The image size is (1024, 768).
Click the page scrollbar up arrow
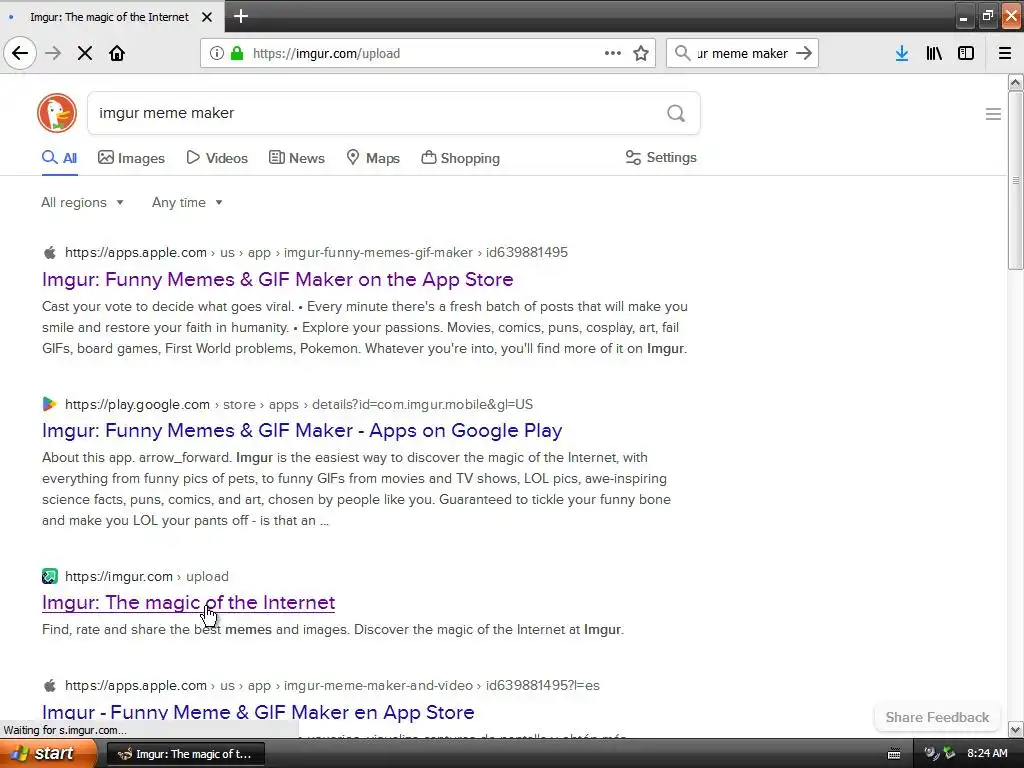tap(1016, 82)
